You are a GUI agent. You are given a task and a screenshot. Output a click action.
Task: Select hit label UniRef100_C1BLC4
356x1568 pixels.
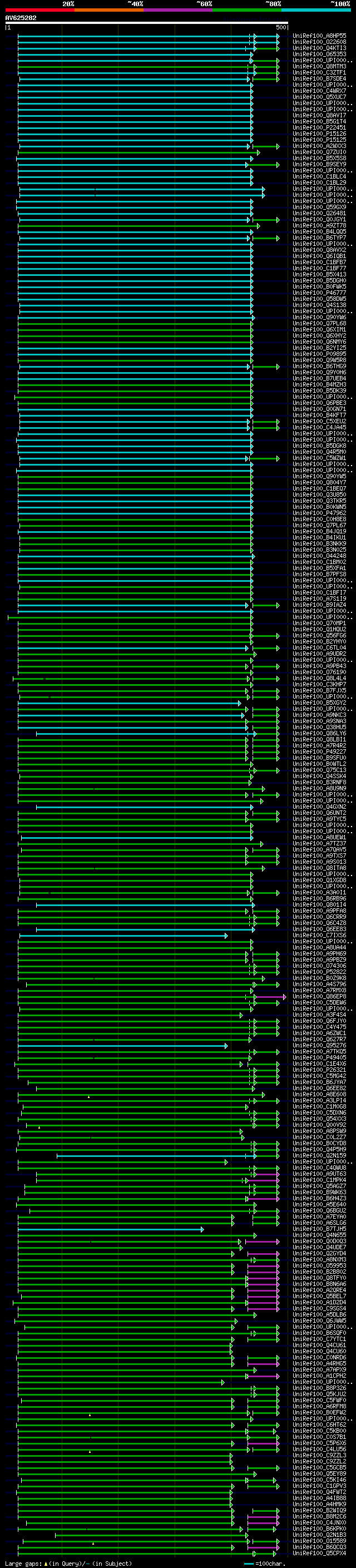[x=319, y=176]
